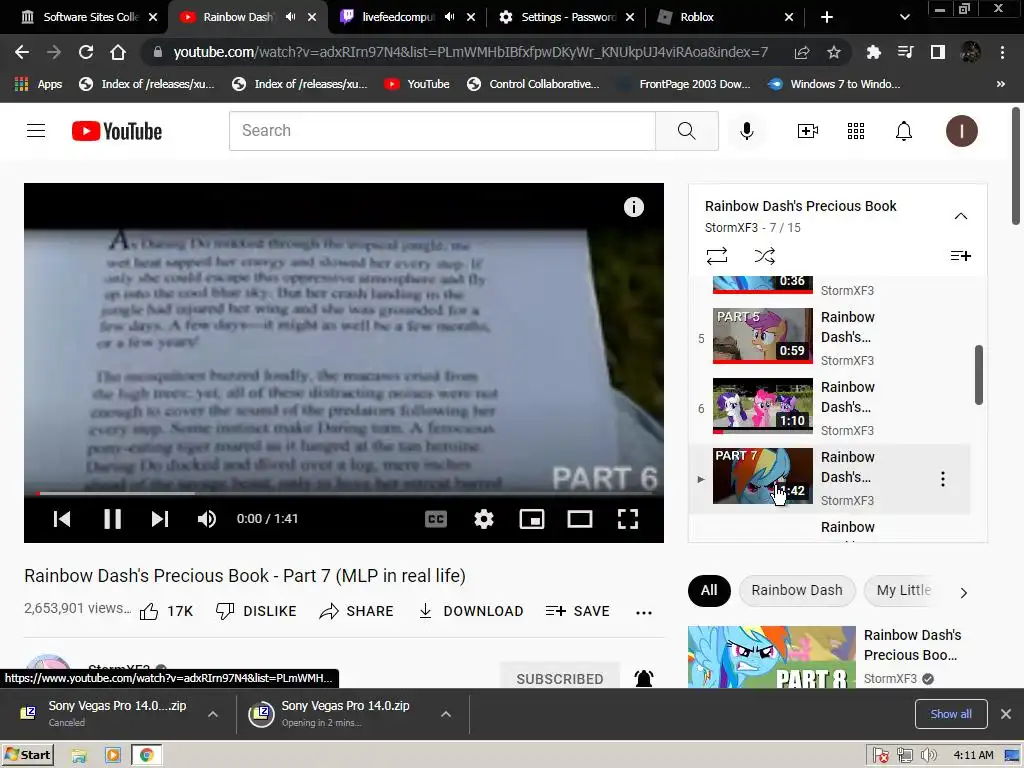Go to the YouTube home logo
1024x768 pixels.
(x=117, y=131)
